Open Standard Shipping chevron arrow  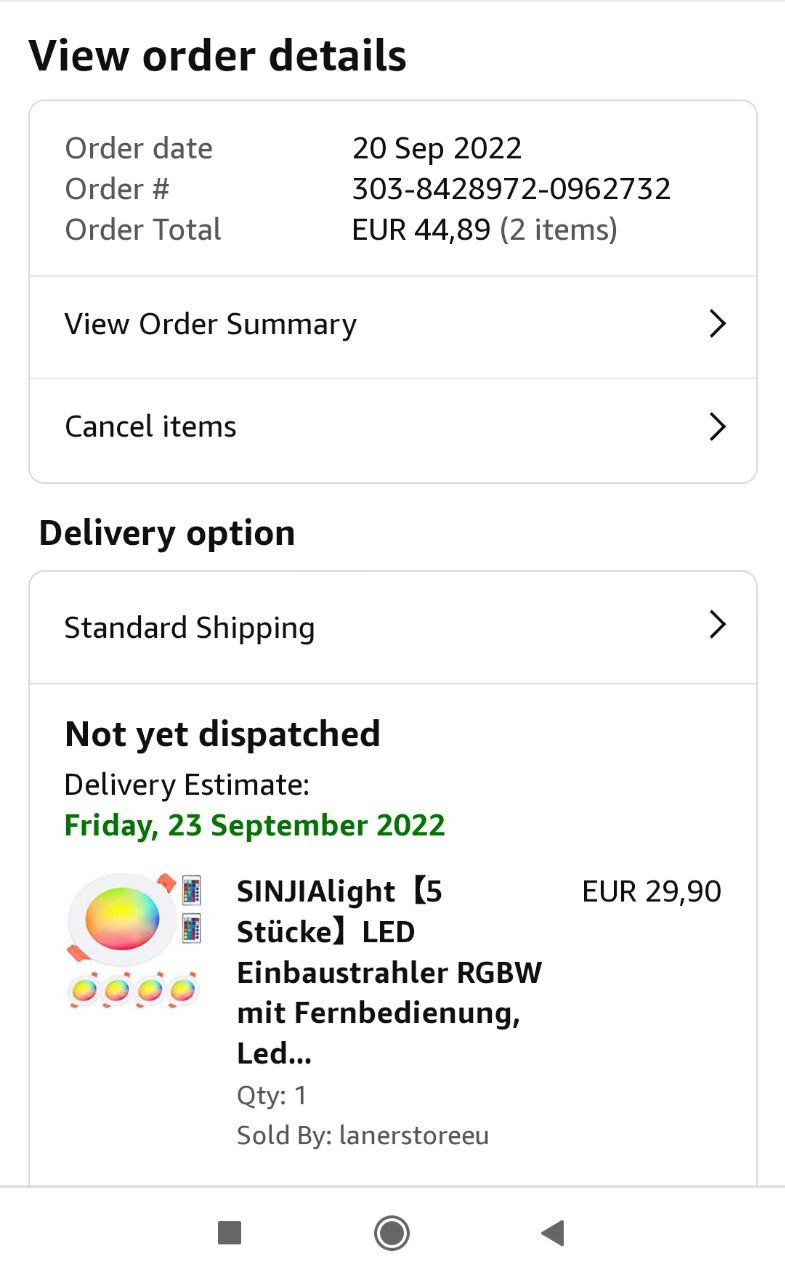tap(717, 626)
